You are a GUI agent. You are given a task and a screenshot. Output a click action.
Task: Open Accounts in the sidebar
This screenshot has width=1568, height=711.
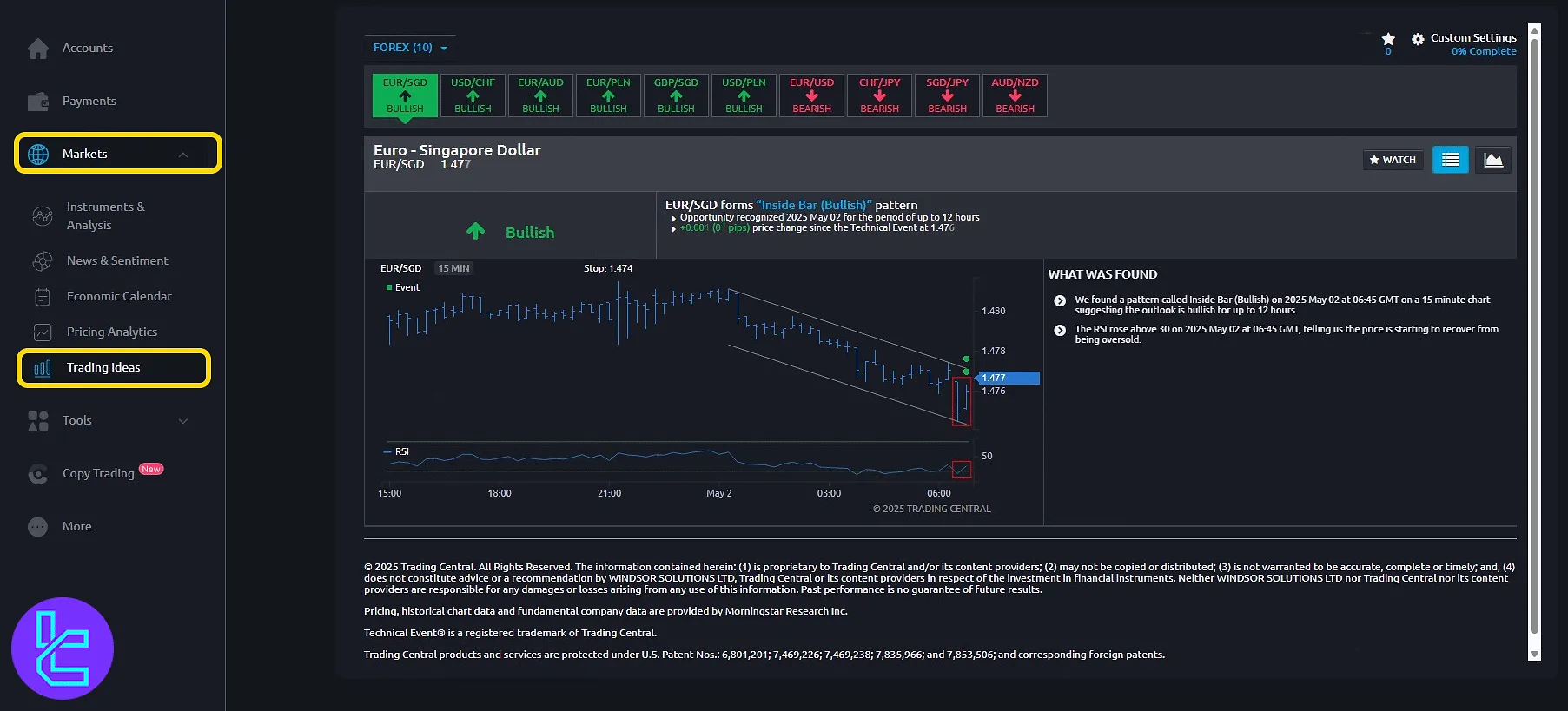88,49
